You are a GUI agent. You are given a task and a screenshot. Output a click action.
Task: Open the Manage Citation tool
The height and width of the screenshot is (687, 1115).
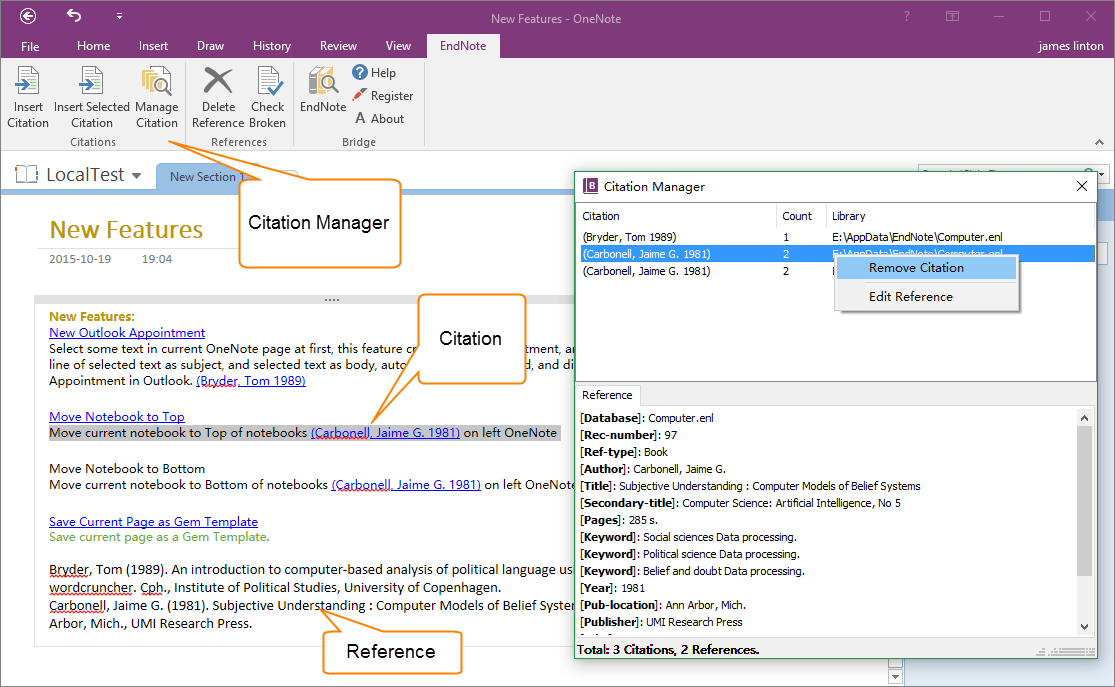(156, 97)
